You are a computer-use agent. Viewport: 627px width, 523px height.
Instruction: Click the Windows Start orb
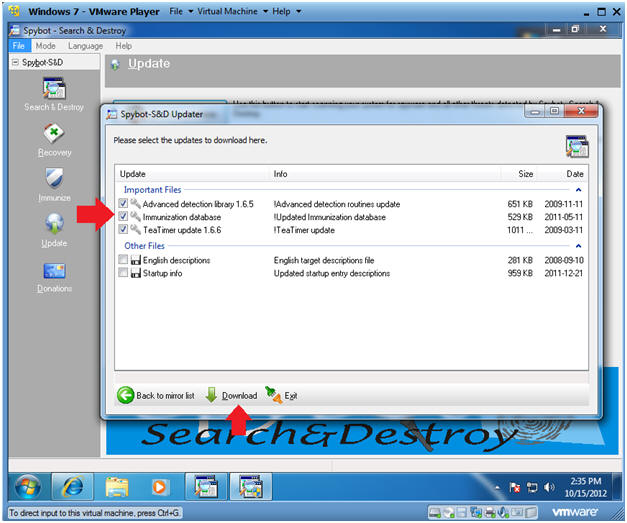(28, 487)
